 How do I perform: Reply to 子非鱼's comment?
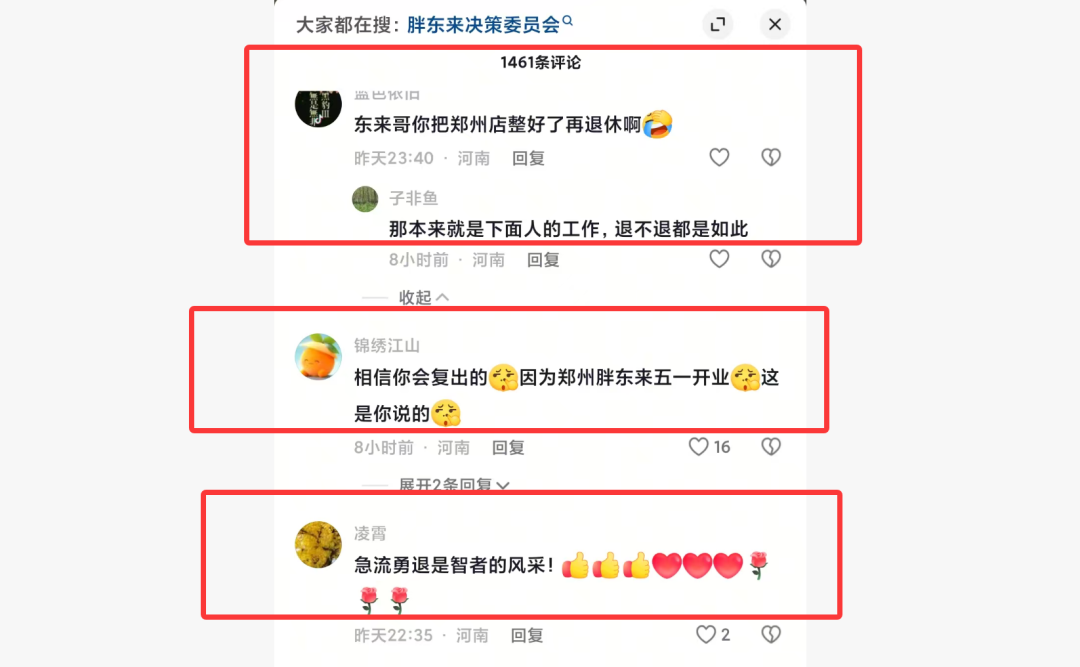pos(543,260)
